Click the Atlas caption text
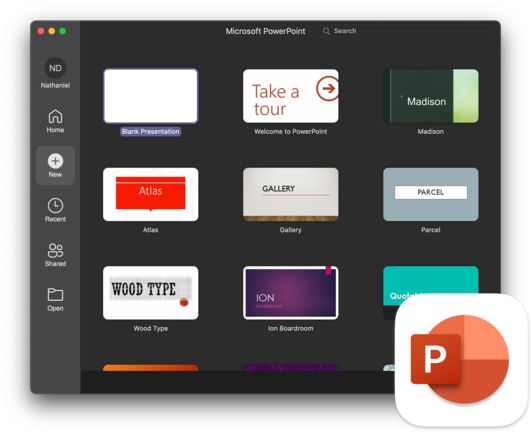 tap(151, 230)
